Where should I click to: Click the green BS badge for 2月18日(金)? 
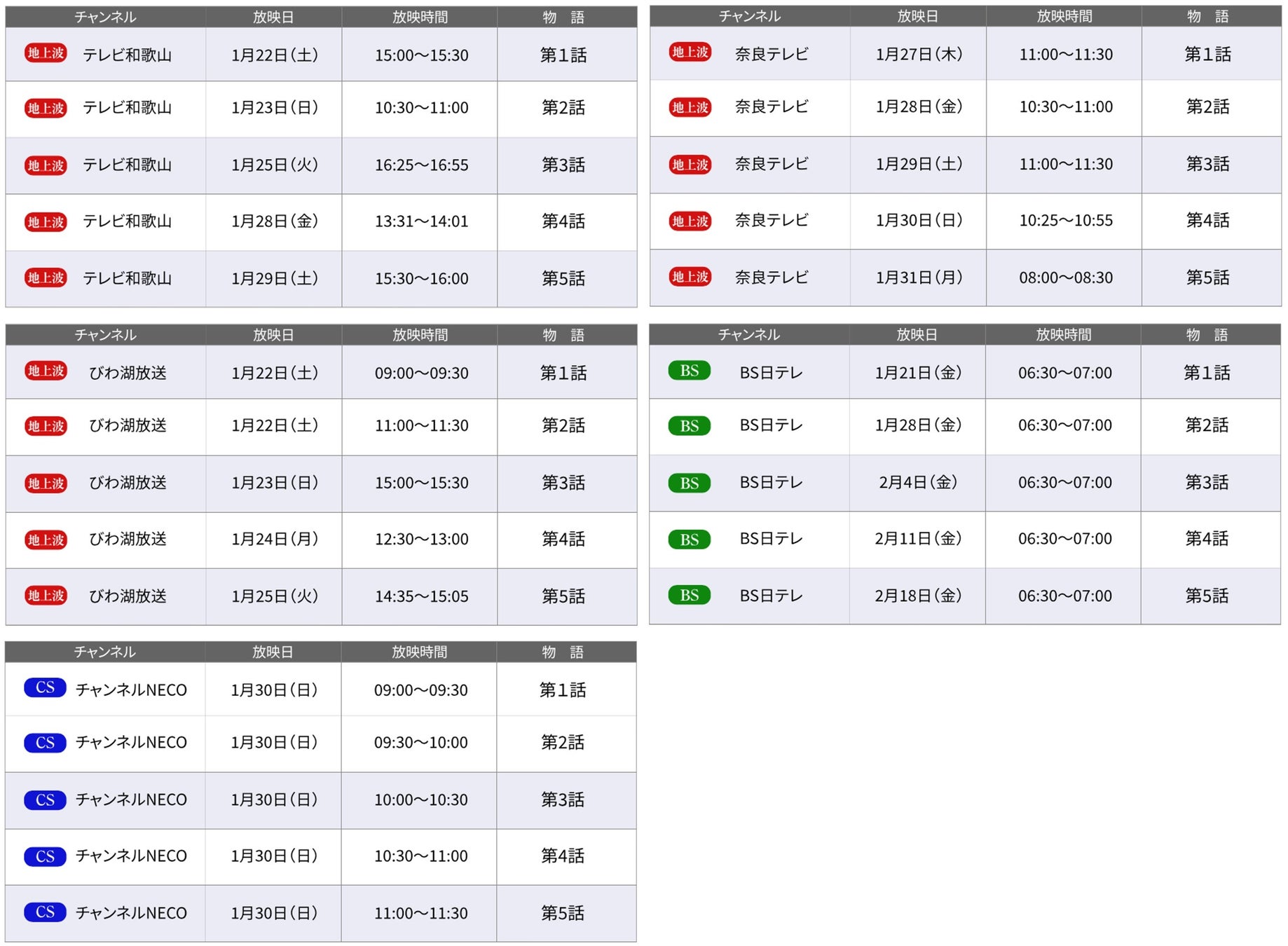[690, 596]
